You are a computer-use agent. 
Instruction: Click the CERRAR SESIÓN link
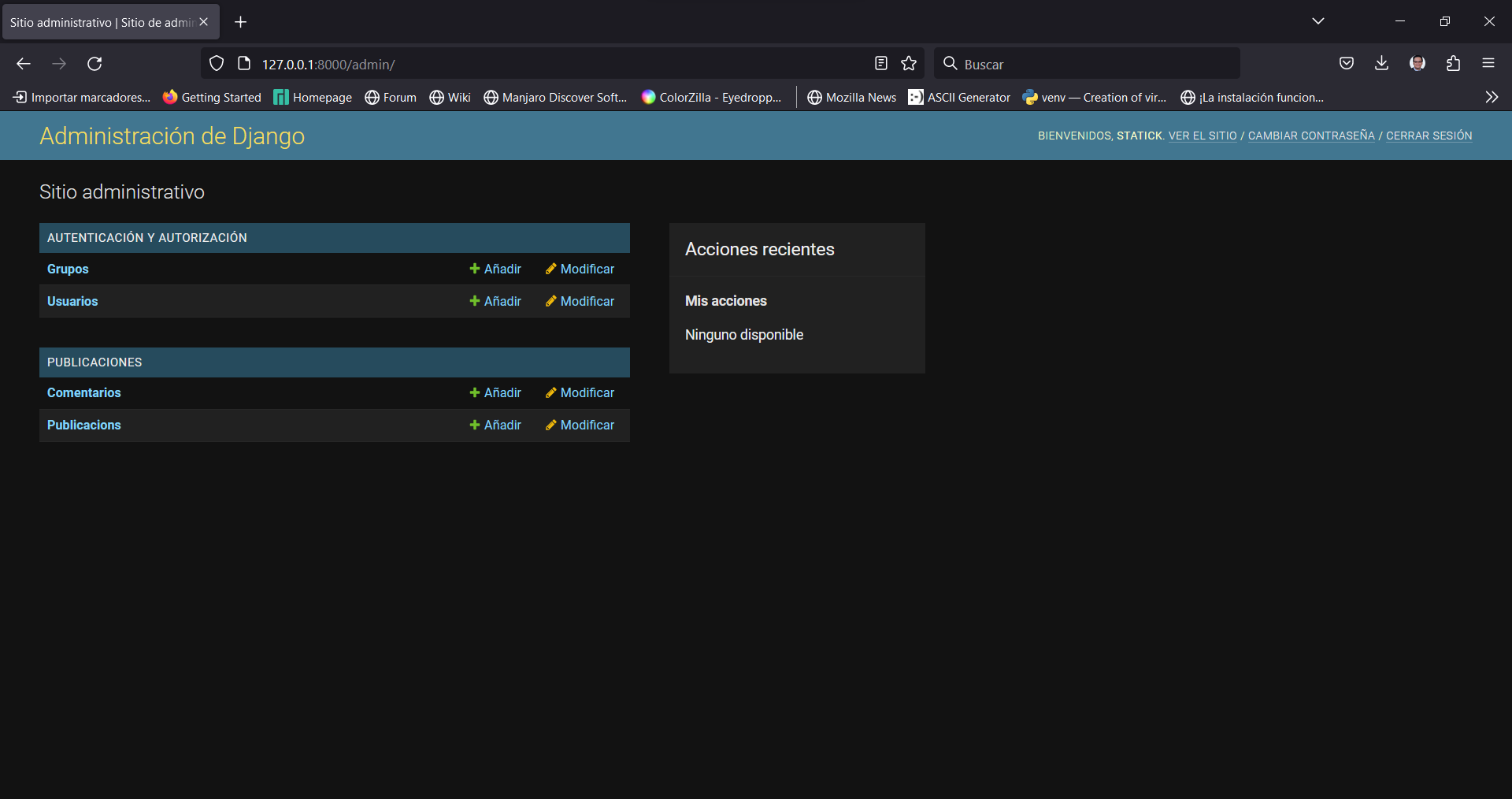click(1429, 136)
